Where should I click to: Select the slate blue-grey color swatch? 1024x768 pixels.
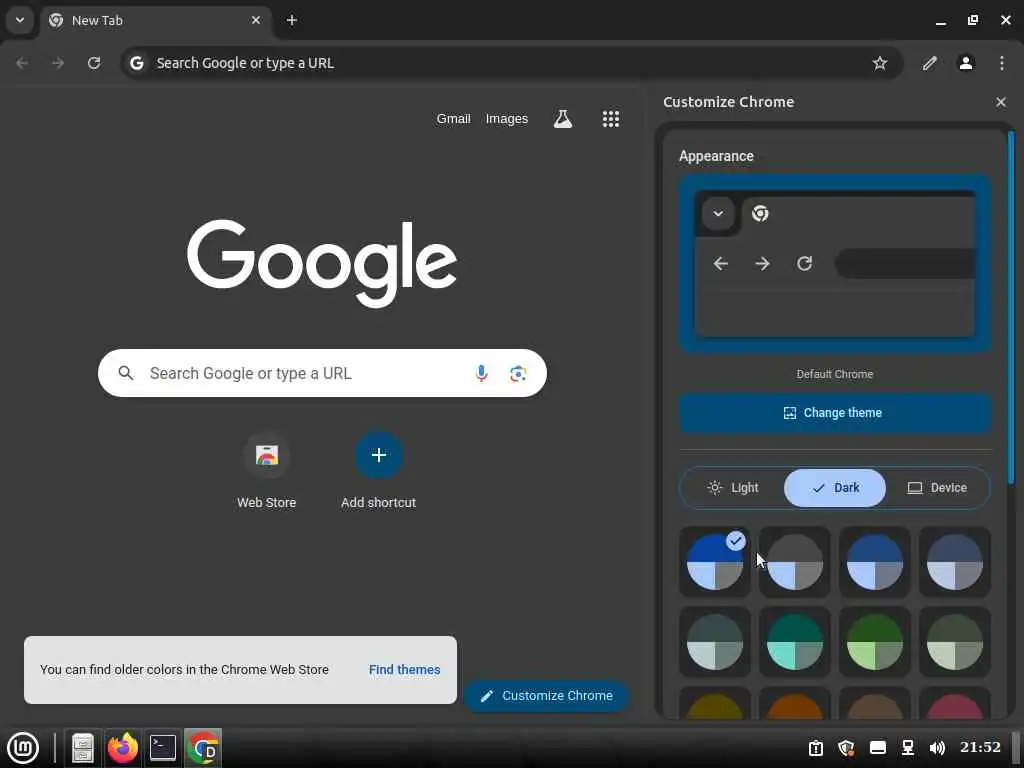point(954,562)
